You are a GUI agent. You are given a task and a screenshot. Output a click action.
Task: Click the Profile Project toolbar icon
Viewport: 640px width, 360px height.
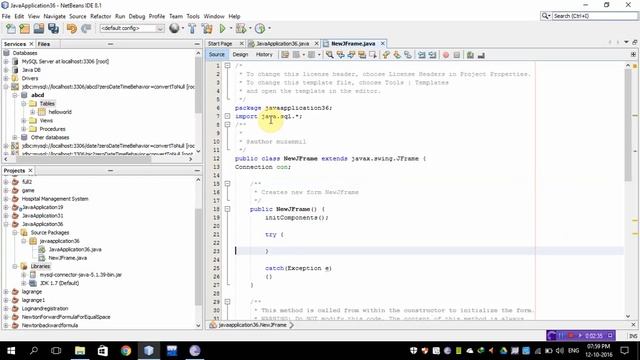click(260, 28)
